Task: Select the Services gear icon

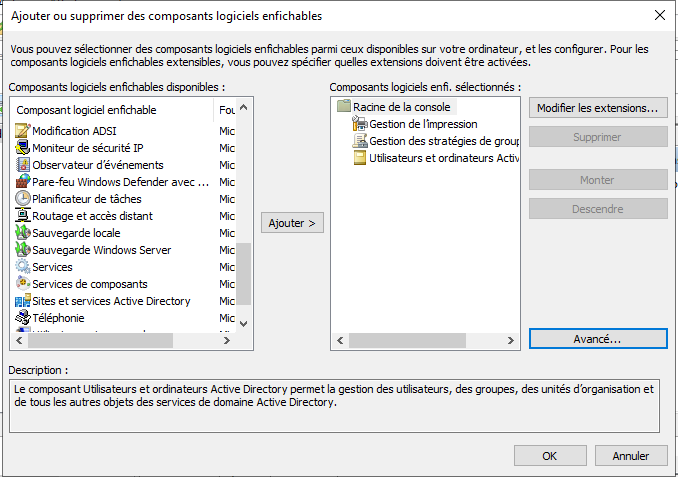Action: tap(23, 267)
